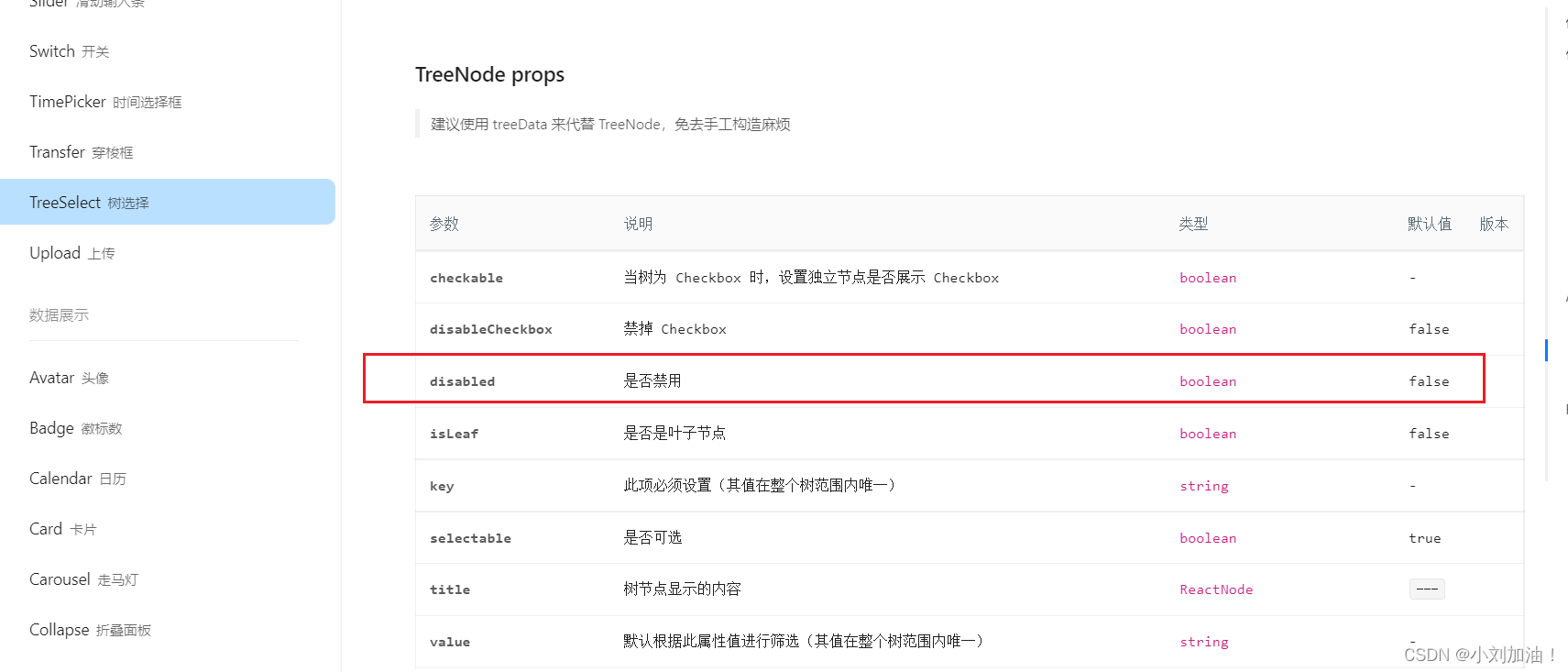
Task: Click the 禁掉 Checkbox description text
Action: click(x=675, y=328)
